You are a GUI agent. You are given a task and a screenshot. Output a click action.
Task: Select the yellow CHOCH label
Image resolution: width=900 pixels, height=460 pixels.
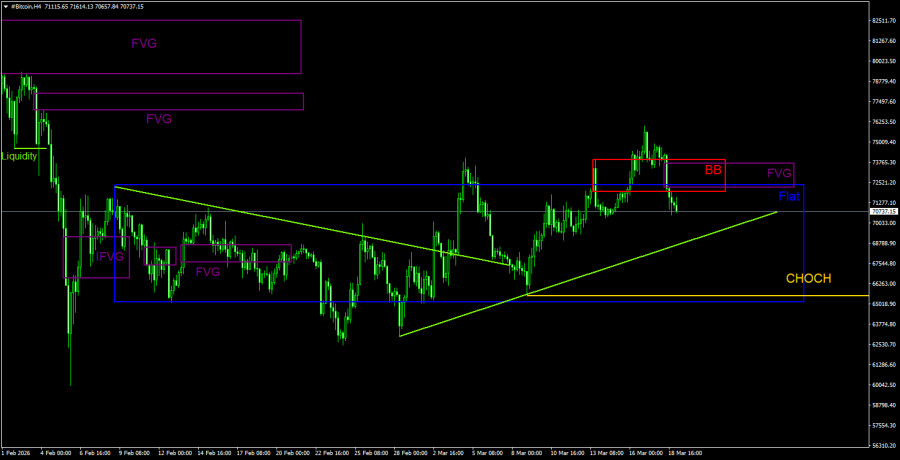(809, 279)
